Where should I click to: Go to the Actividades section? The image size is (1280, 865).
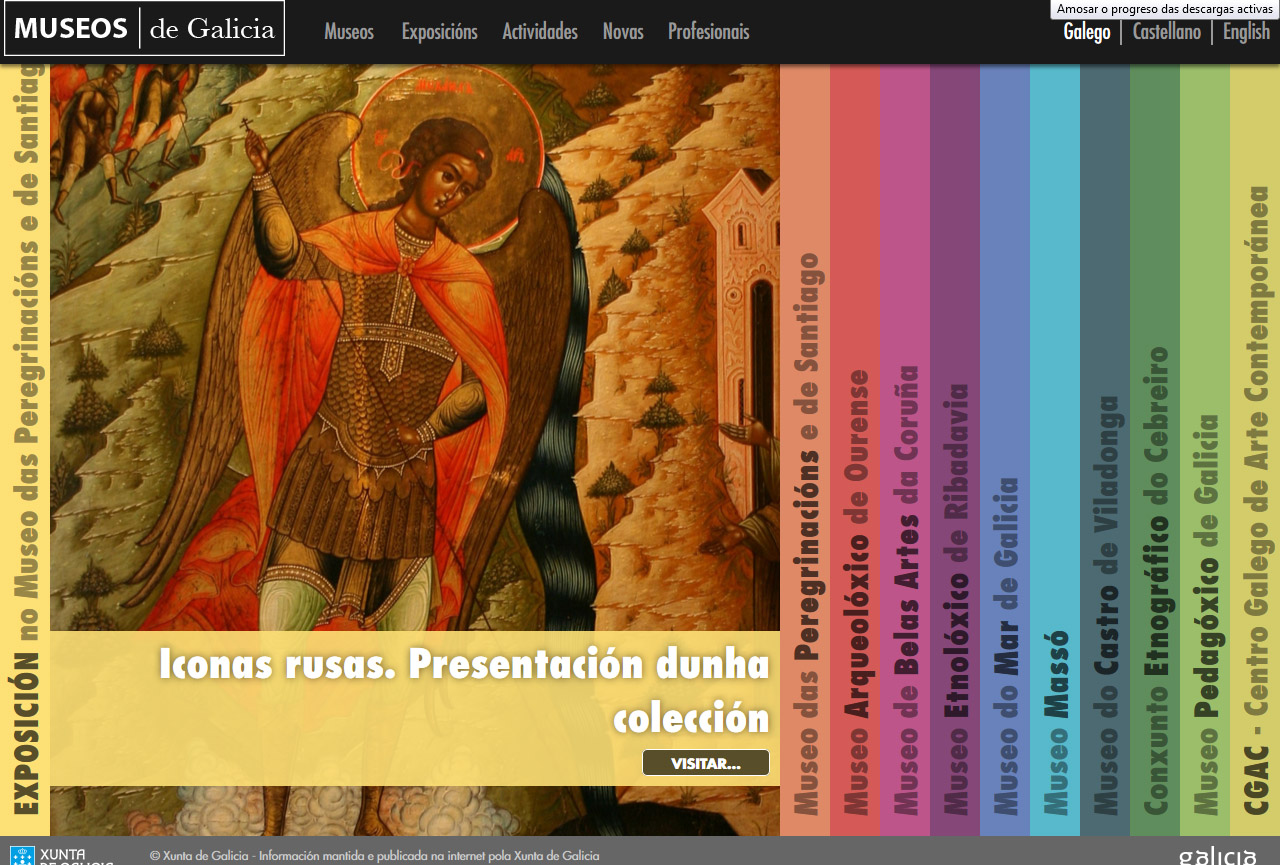pos(540,32)
